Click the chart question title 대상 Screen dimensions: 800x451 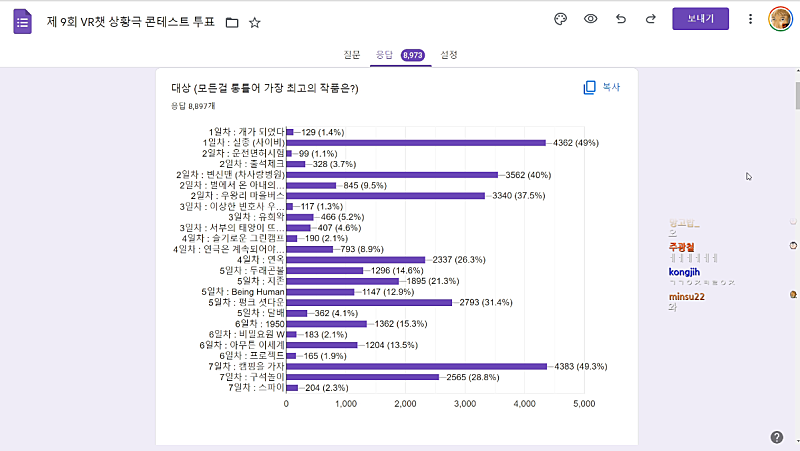pos(265,88)
